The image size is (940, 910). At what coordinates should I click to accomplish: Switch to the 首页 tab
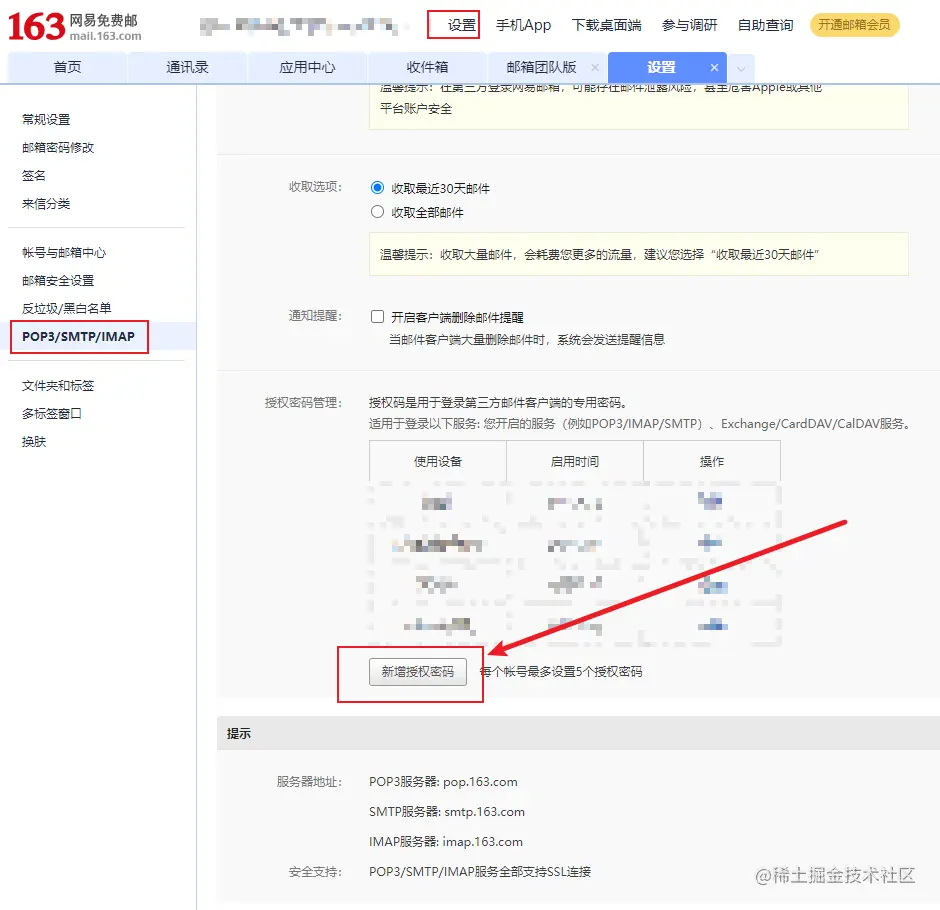coord(67,67)
